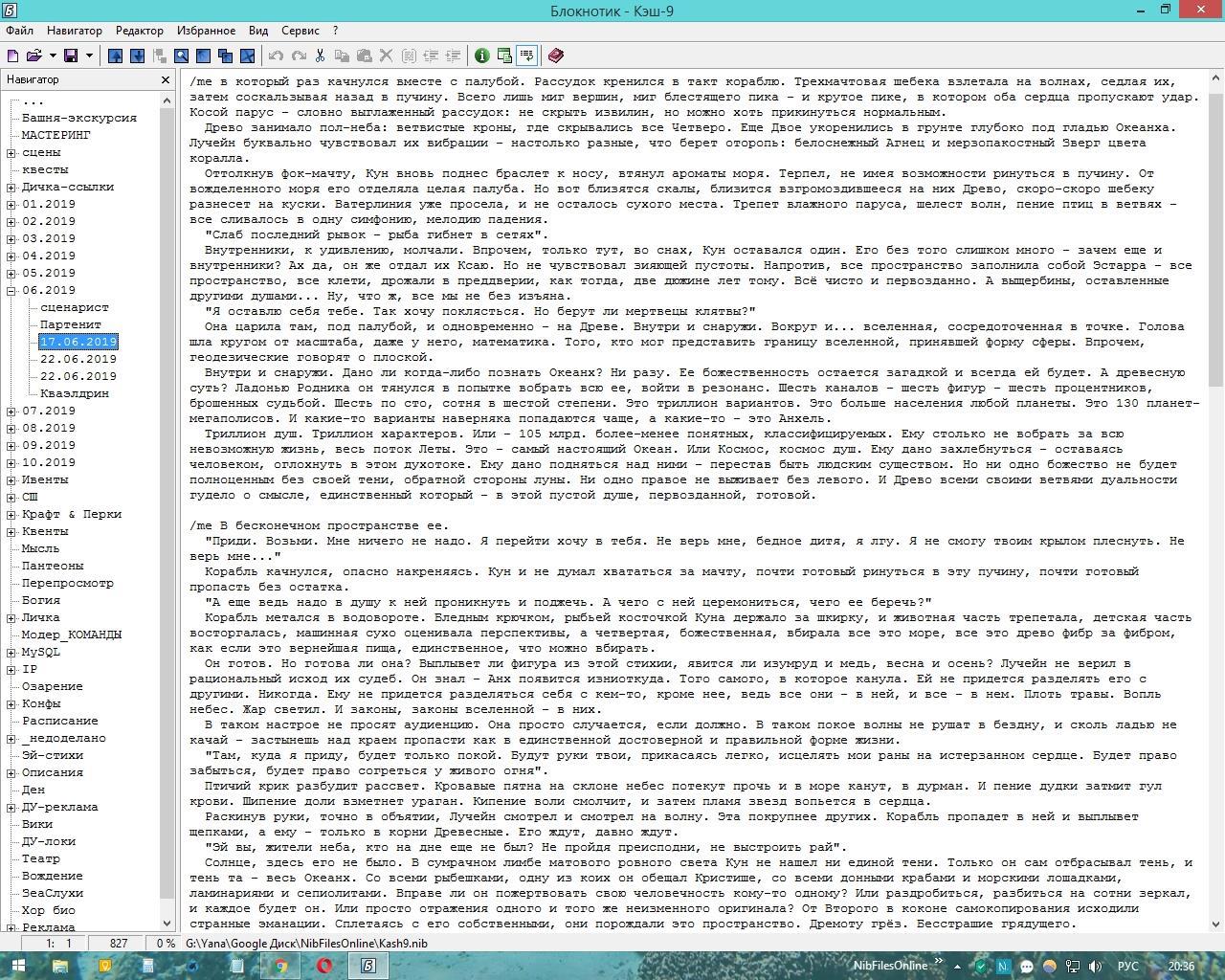Click the New document toolbar icon
The height and width of the screenshot is (980, 1225).
(x=13, y=56)
